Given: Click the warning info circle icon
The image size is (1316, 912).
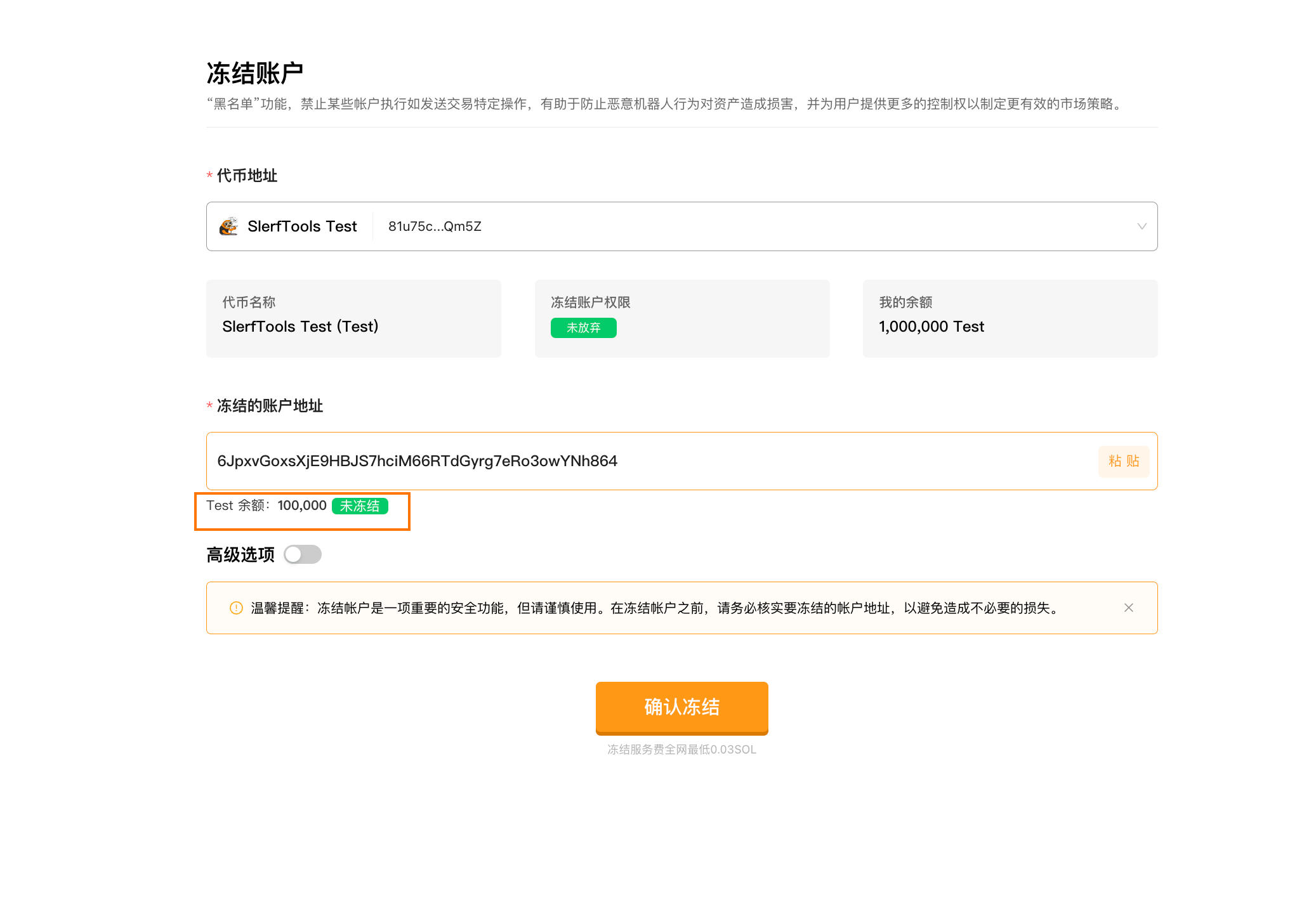Looking at the screenshot, I should point(236,608).
